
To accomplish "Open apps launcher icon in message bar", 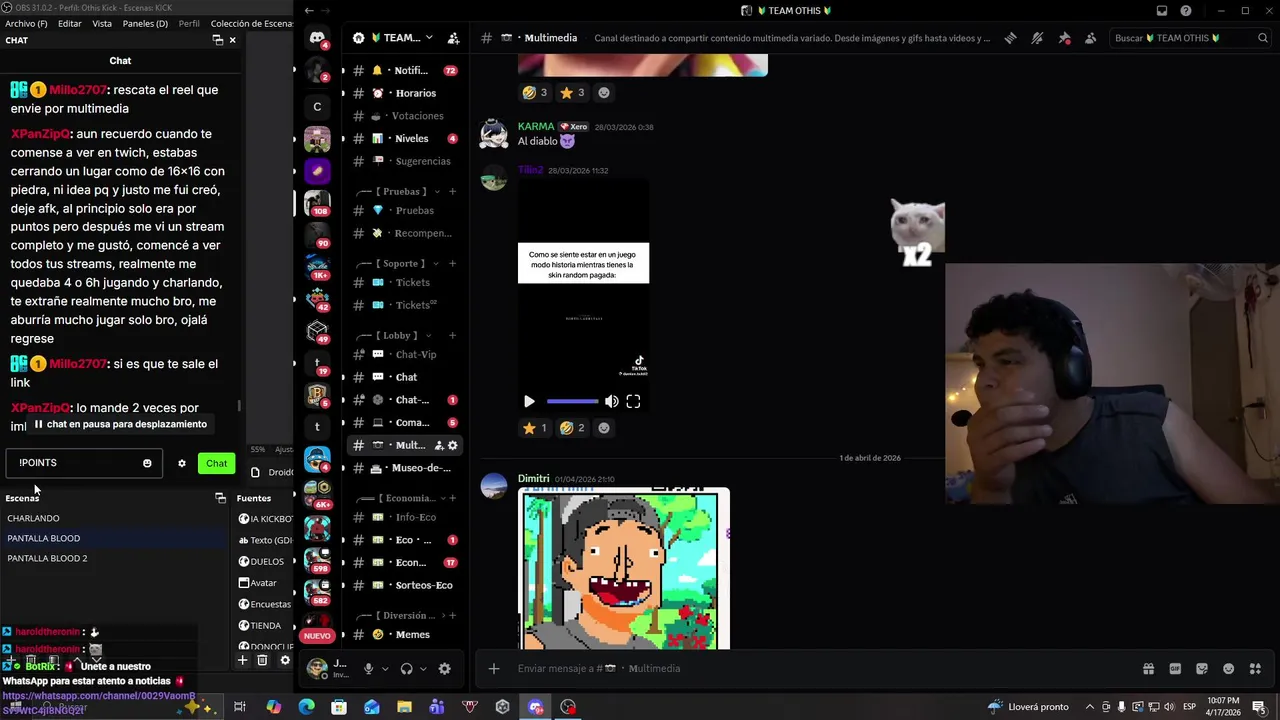I will pos(1256,669).
